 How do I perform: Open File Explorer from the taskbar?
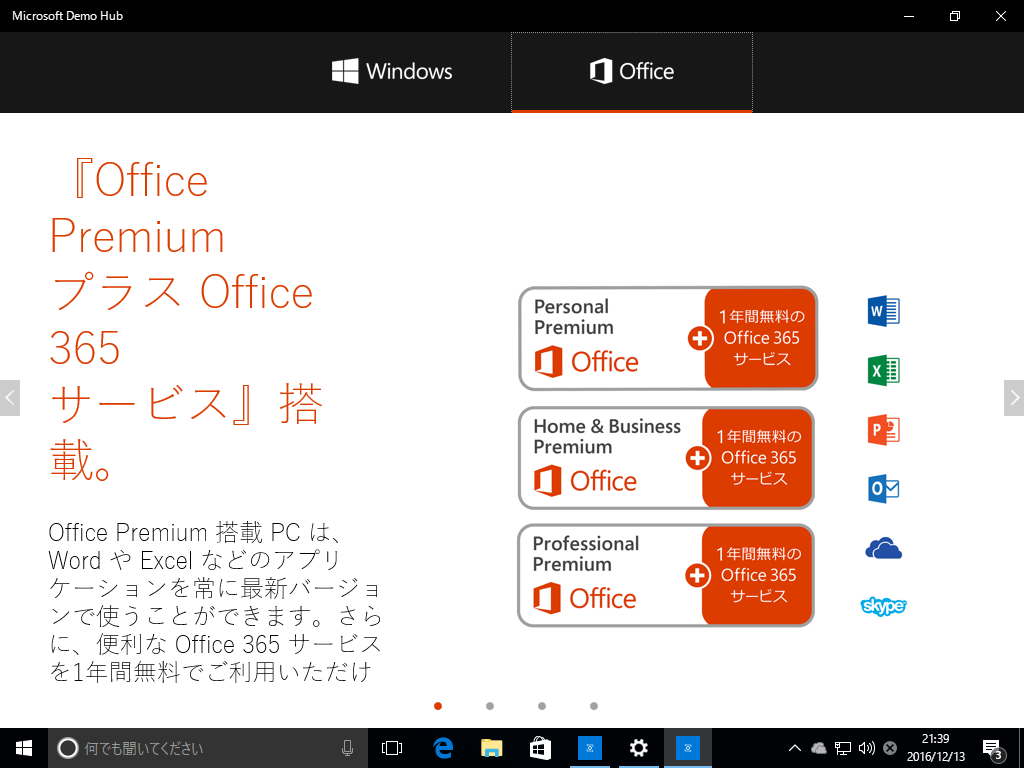pos(492,748)
